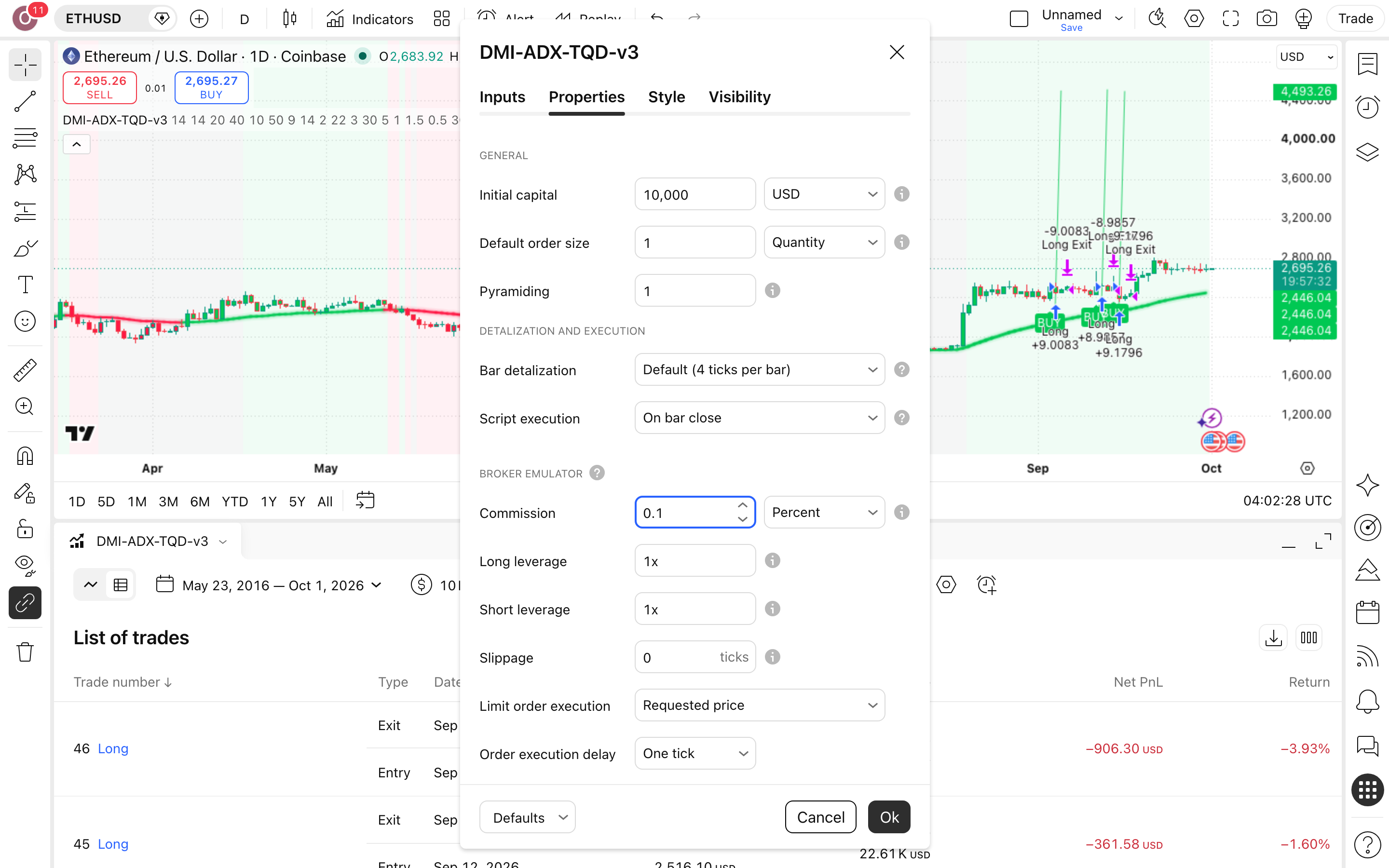The height and width of the screenshot is (868, 1389).
Task: Download list of trades data
Action: pyautogui.click(x=1272, y=638)
